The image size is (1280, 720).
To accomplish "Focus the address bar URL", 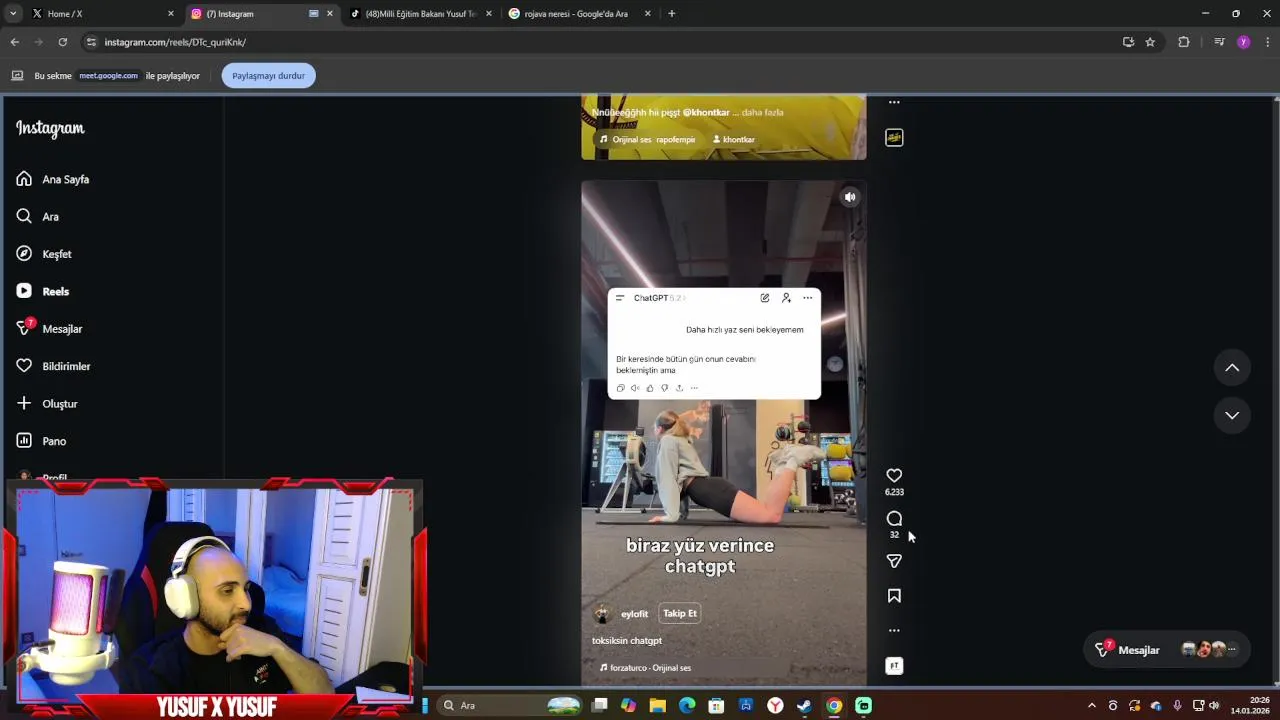I will [x=175, y=42].
